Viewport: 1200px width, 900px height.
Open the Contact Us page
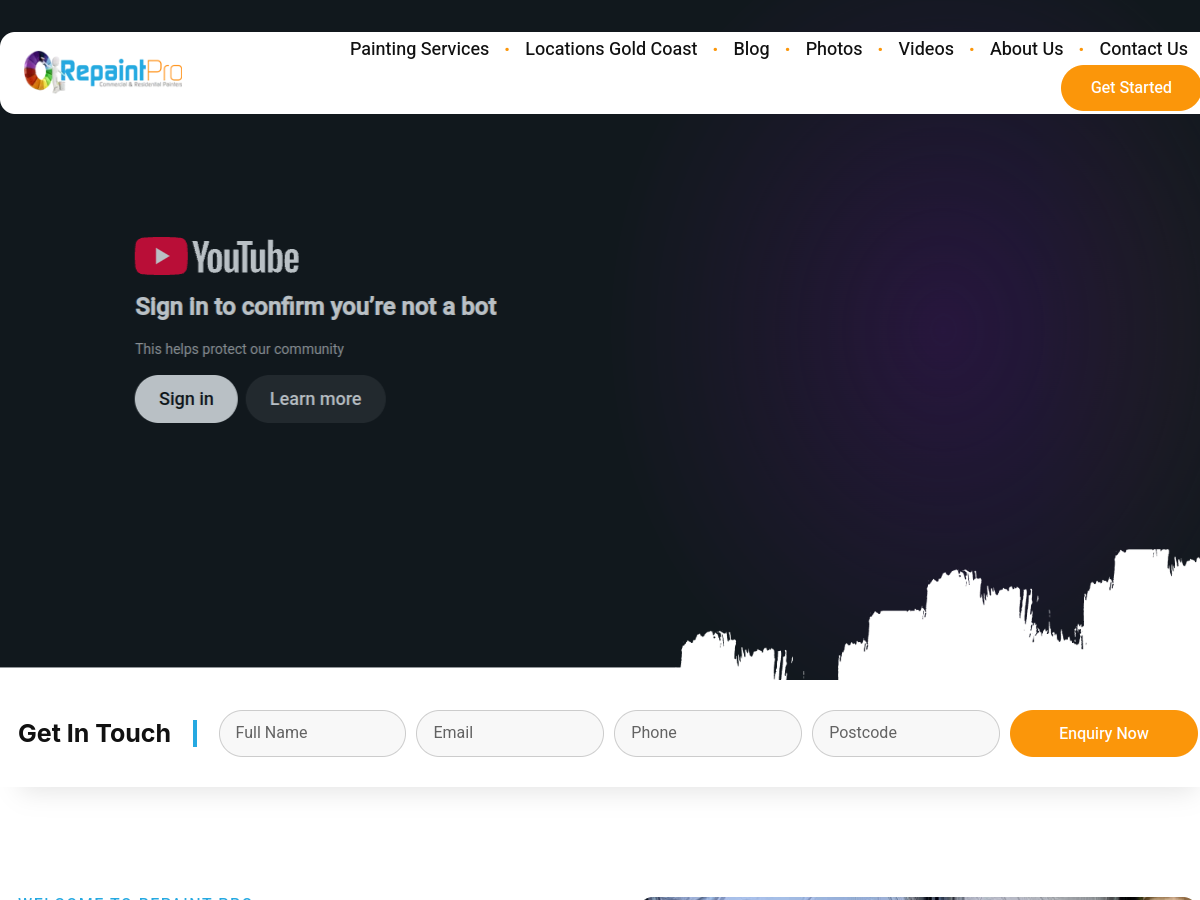[1143, 49]
